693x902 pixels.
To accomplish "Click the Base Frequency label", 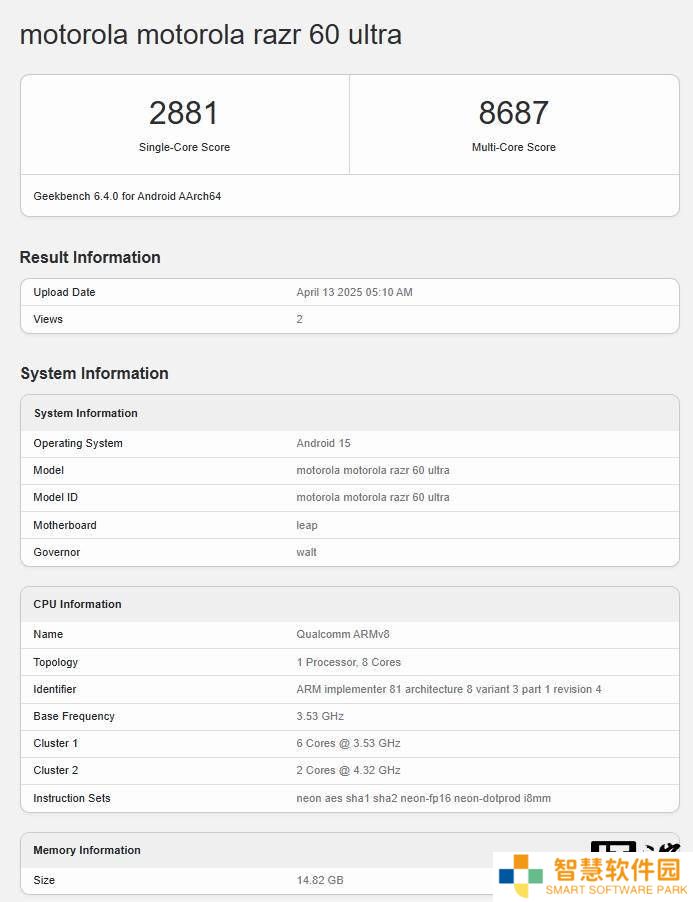I will 74,716.
